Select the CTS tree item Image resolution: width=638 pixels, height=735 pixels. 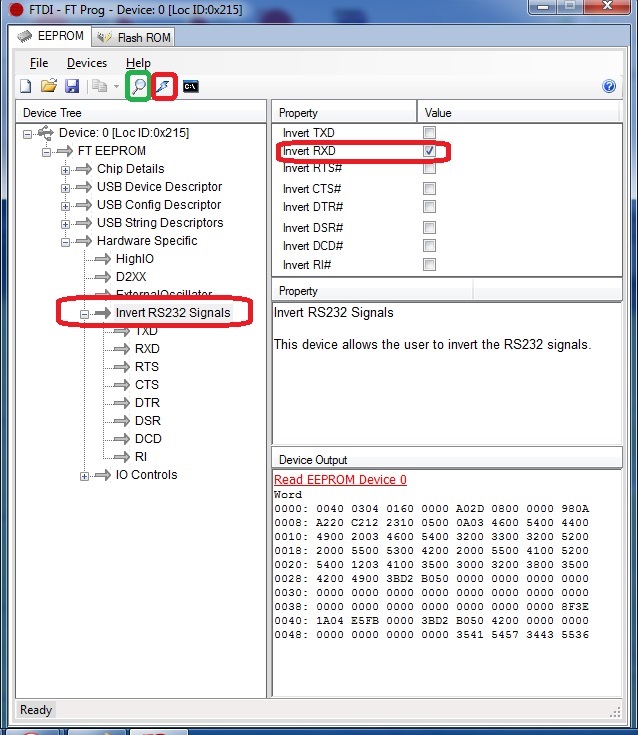pos(147,385)
